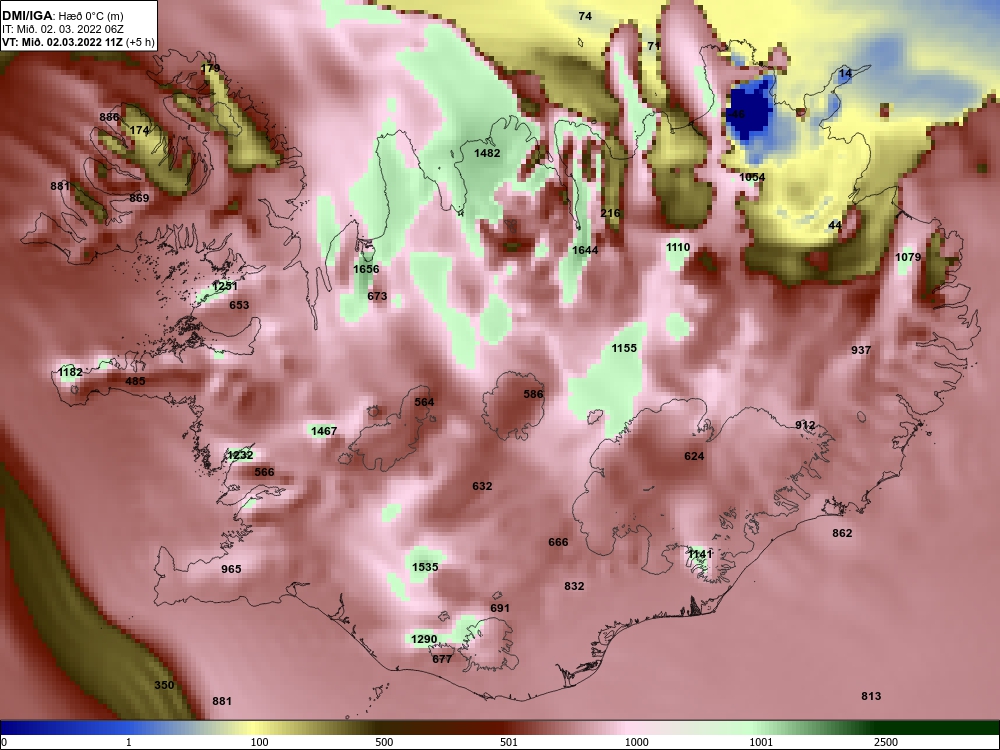Click the map value 832
Viewport: 1000px width, 750px height.
click(574, 586)
